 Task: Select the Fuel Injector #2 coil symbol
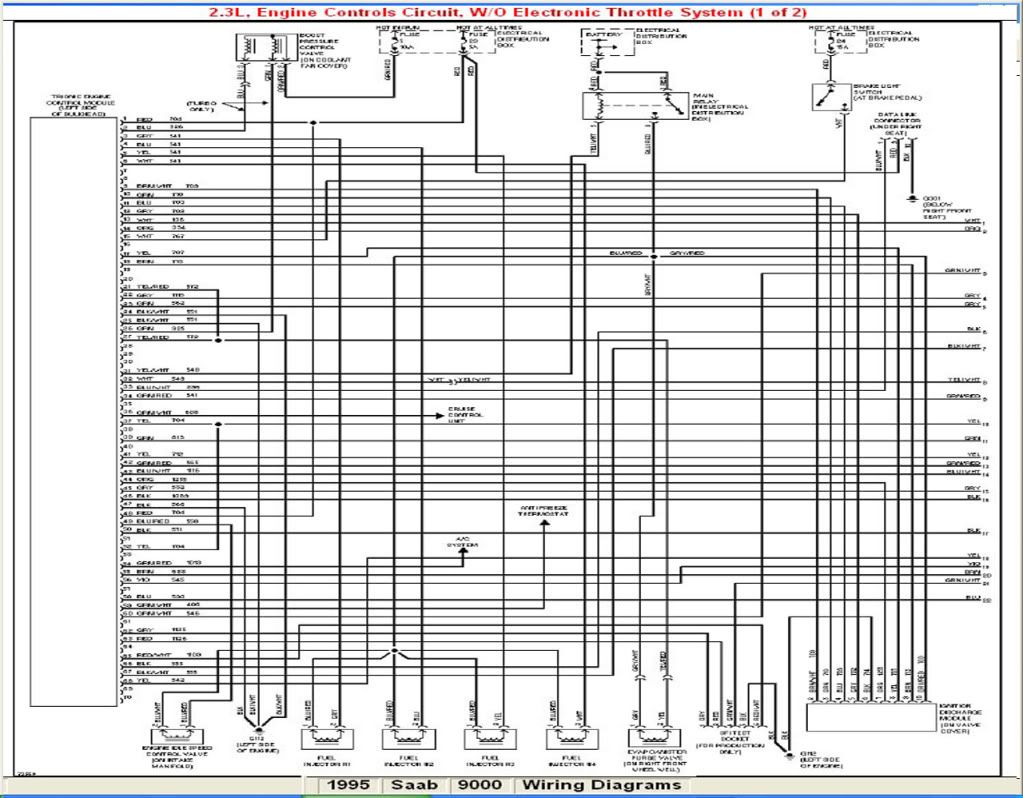[x=408, y=739]
